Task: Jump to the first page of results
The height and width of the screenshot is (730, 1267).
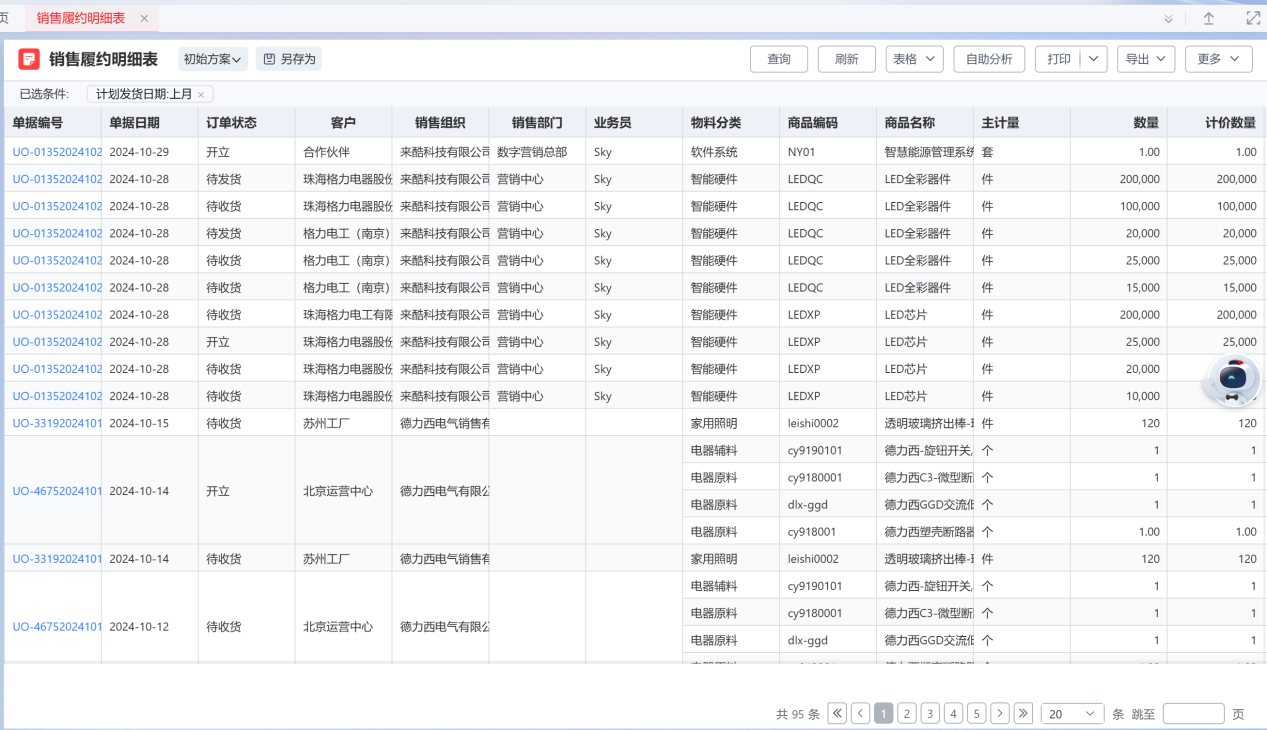Action: (837, 713)
